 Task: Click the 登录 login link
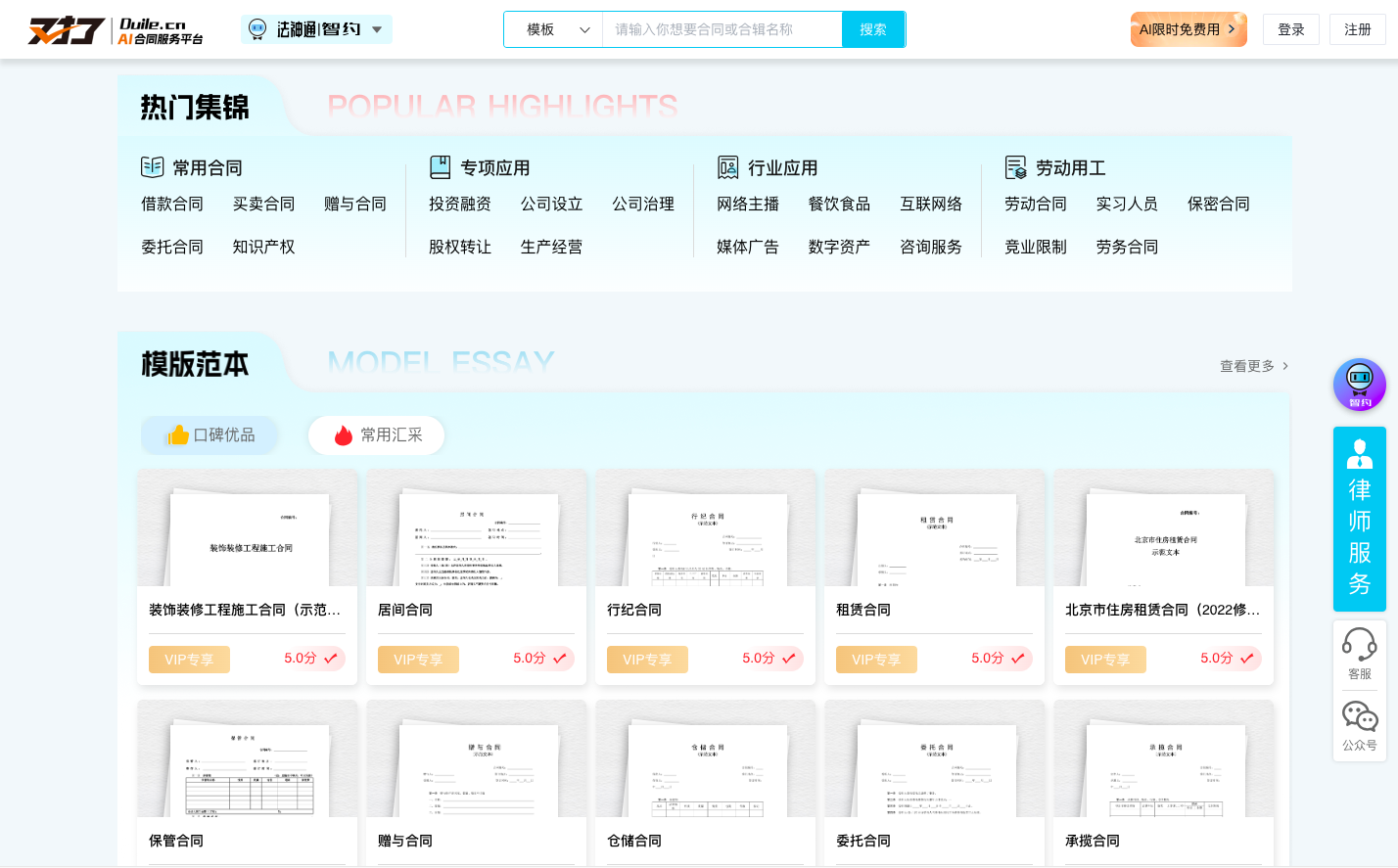pyautogui.click(x=1290, y=29)
